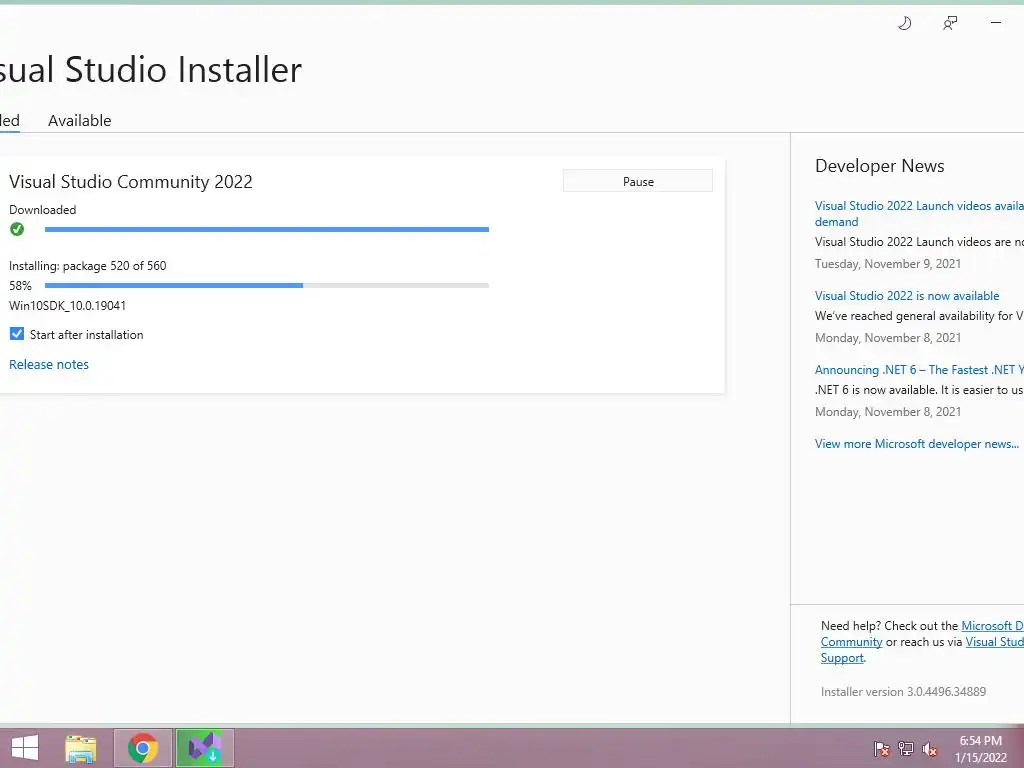Click the Installing: package 520 of 560 text
This screenshot has height=768, width=1024.
point(88,266)
